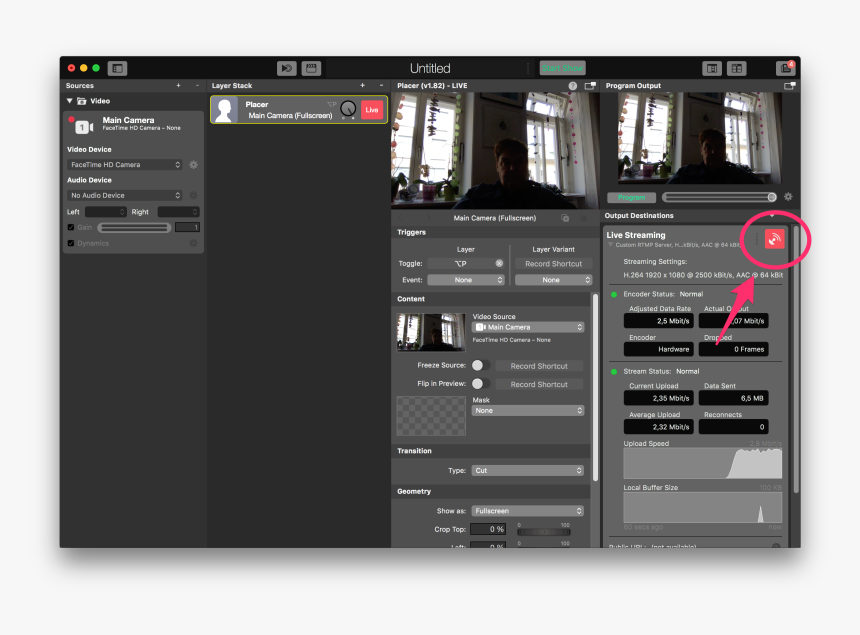Open the Show as Fullscreen dropdown
The image size is (860, 635).
[528, 511]
